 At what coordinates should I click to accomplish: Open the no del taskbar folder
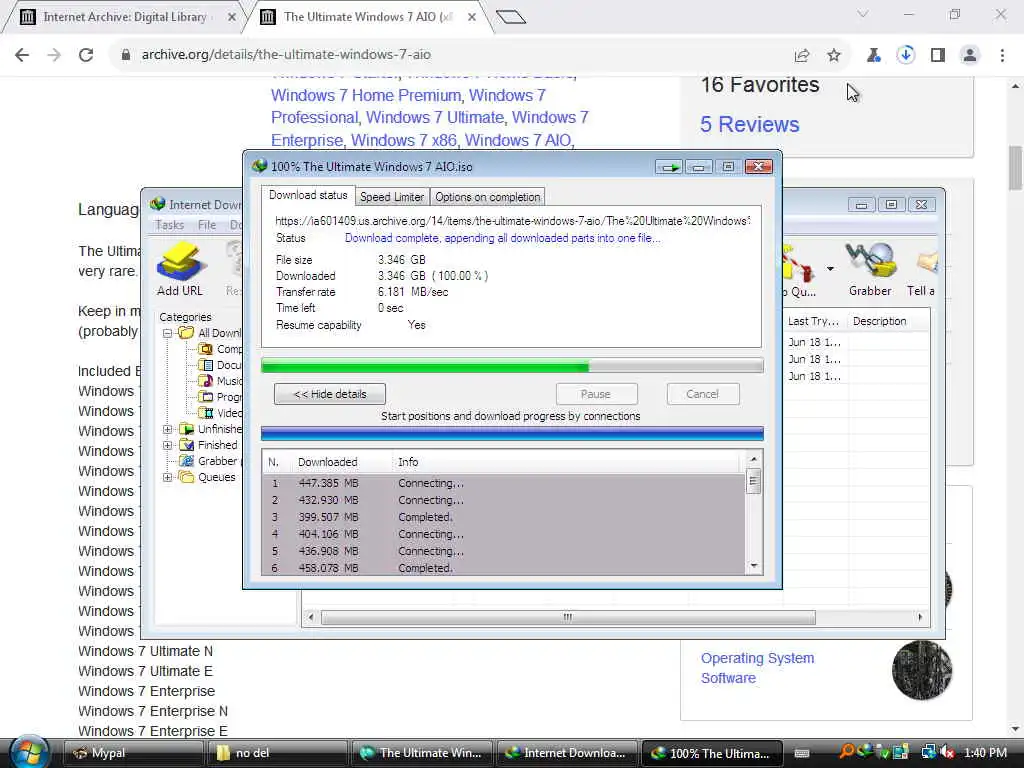[x=276, y=753]
